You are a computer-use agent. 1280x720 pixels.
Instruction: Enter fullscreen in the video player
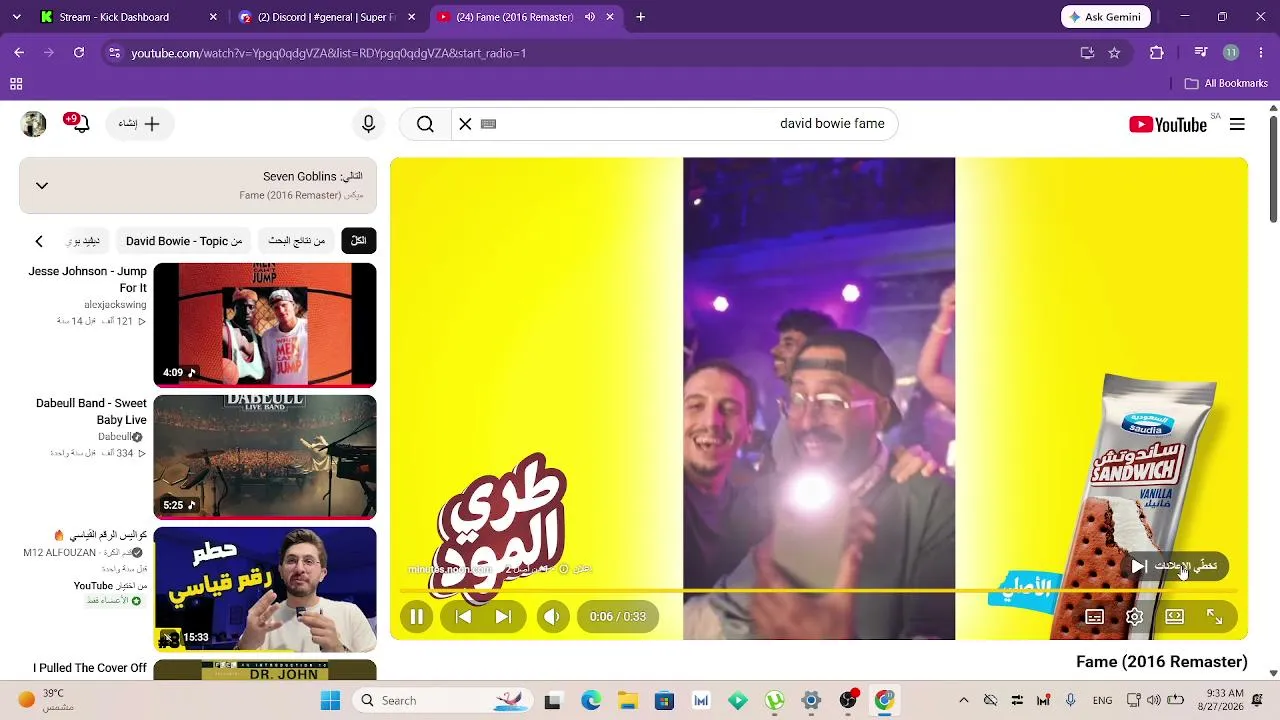click(x=1214, y=617)
